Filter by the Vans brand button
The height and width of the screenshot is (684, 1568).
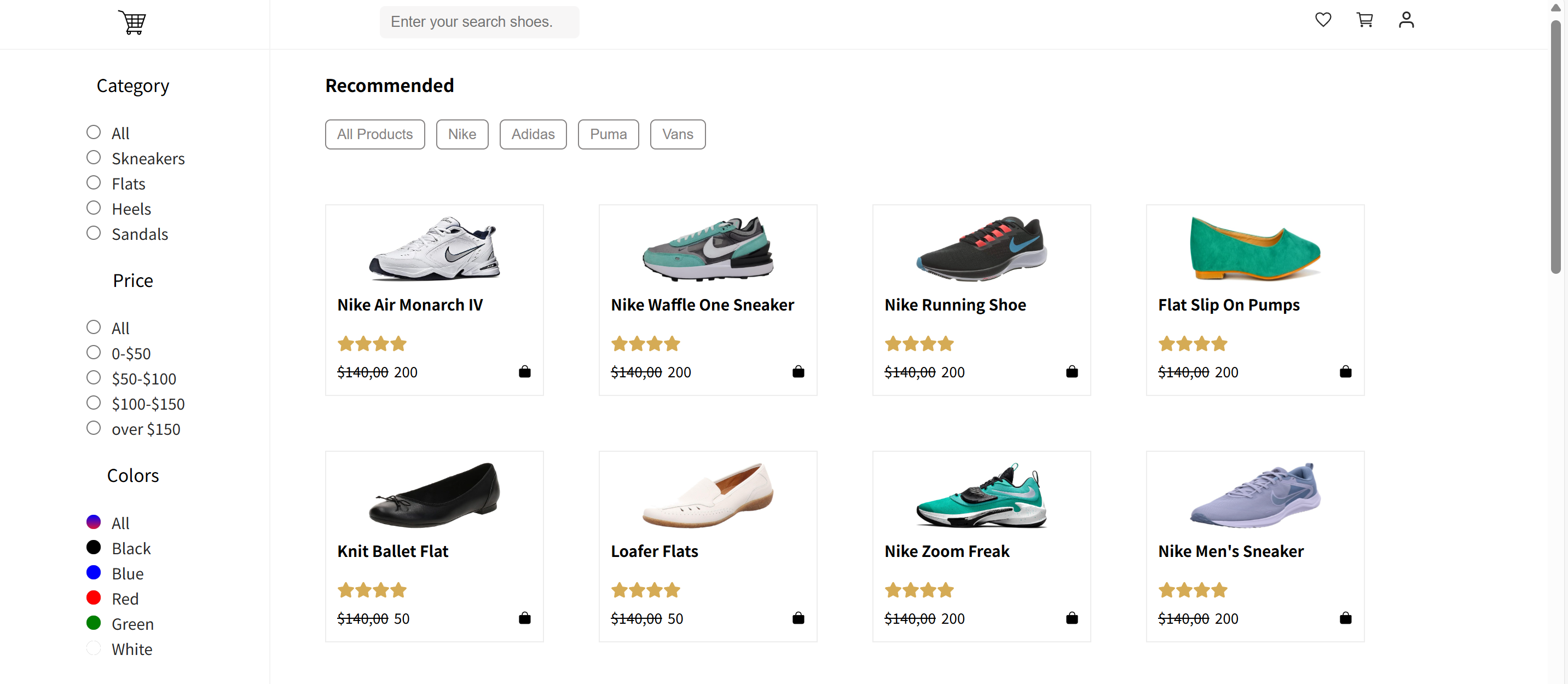coord(678,134)
